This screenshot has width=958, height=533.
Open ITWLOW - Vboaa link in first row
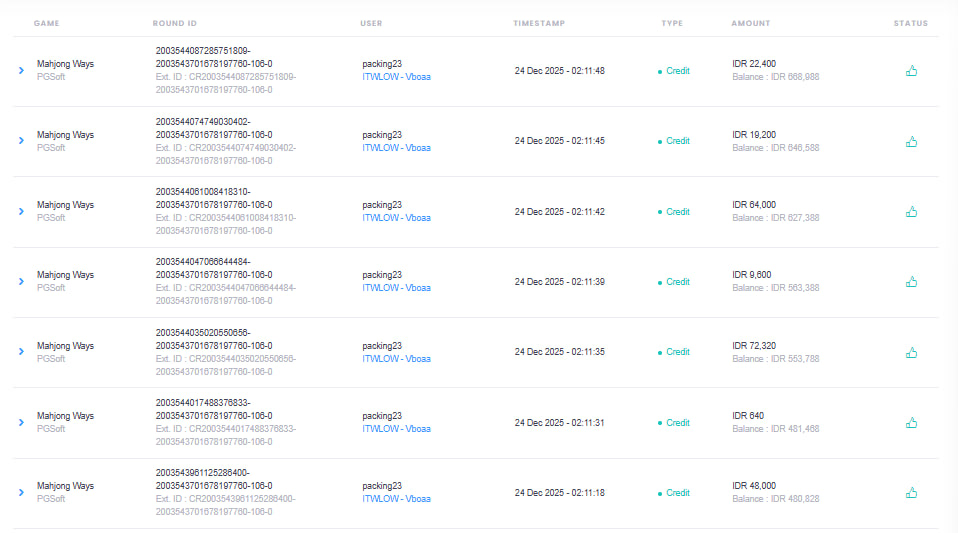tap(396, 77)
